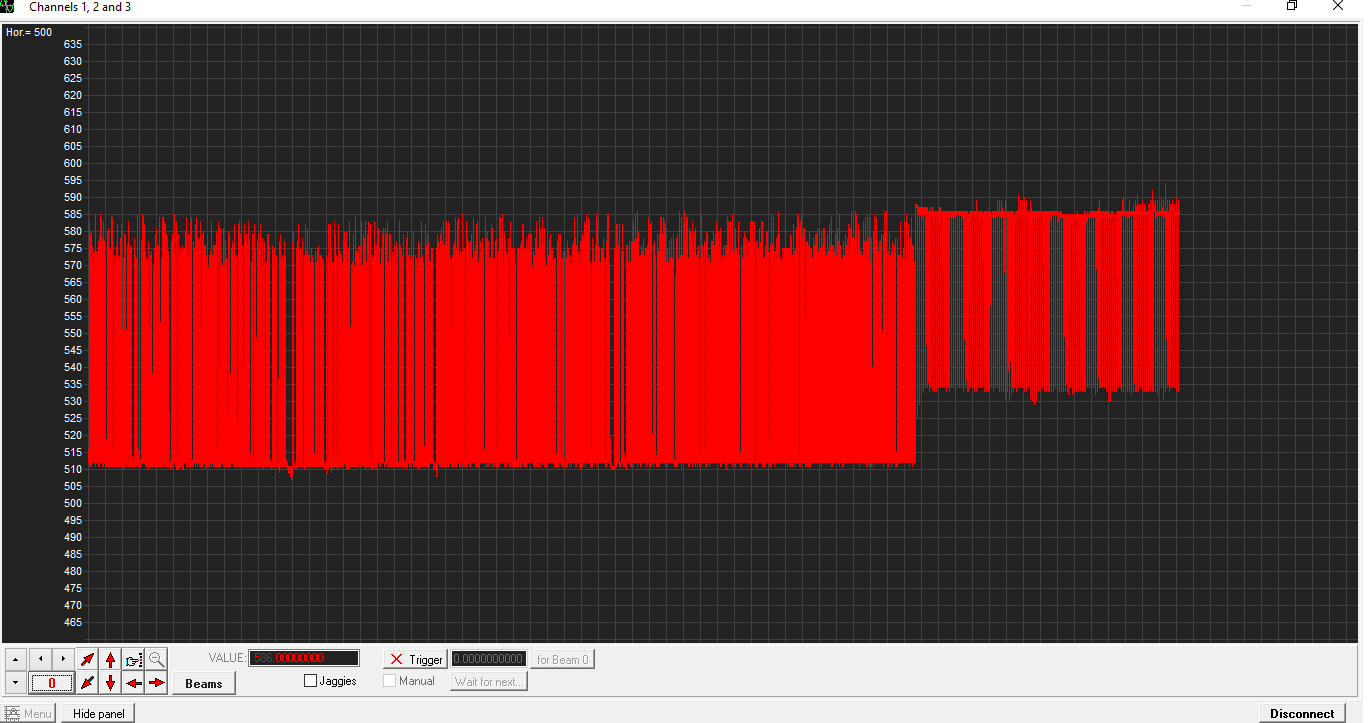Viewport: 1368px width, 723px height.
Task: Enable the Jaggies checkbox
Action: click(x=310, y=681)
